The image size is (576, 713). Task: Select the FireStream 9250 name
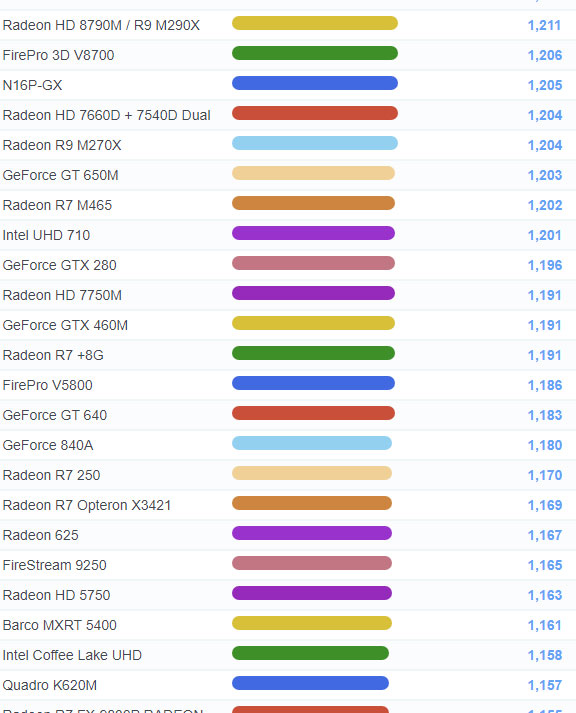[55, 565]
